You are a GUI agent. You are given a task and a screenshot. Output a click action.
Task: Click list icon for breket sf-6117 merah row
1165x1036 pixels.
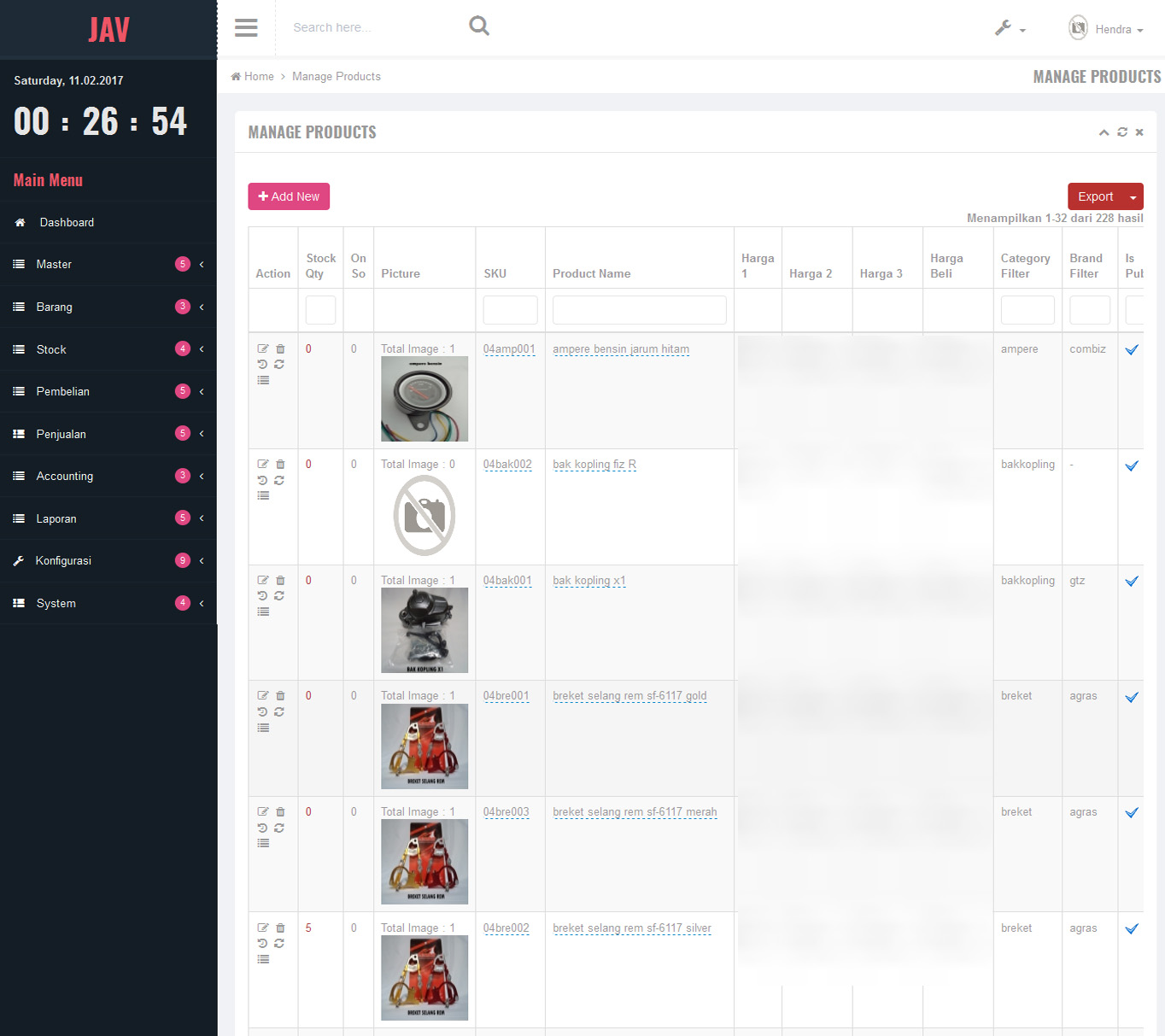pos(263,843)
